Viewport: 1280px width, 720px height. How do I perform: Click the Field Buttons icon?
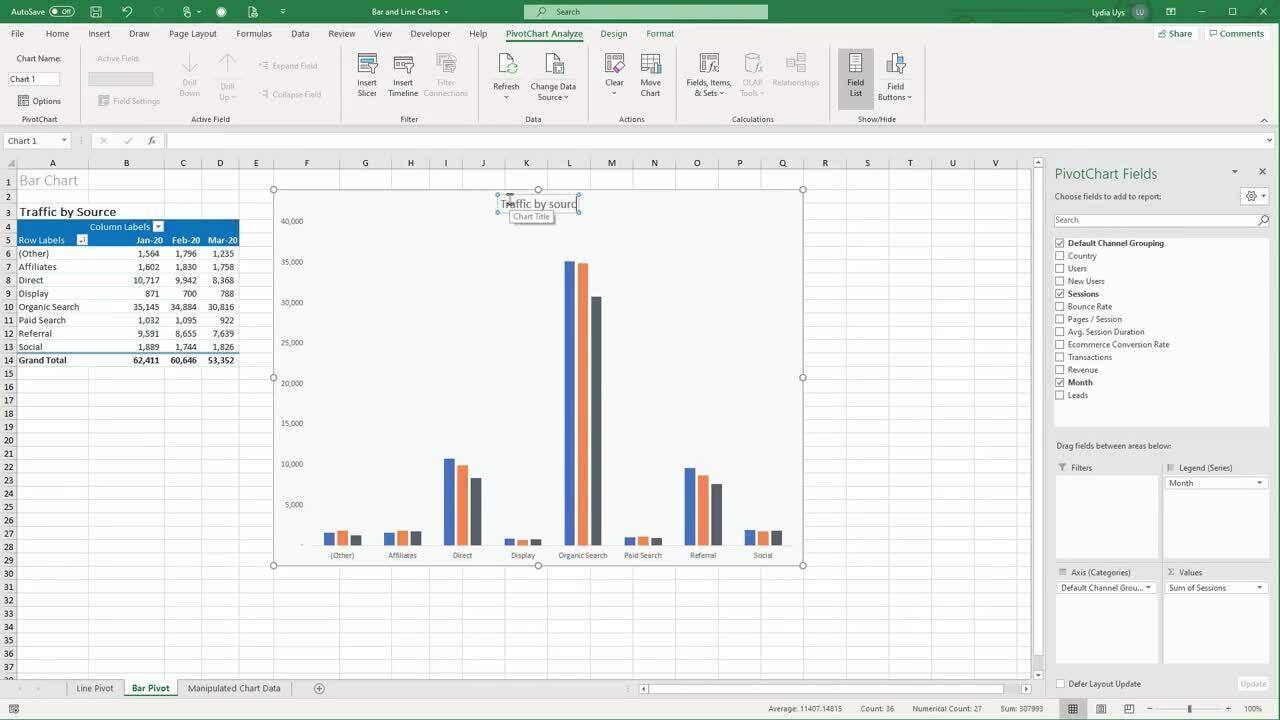pyautogui.click(x=894, y=75)
